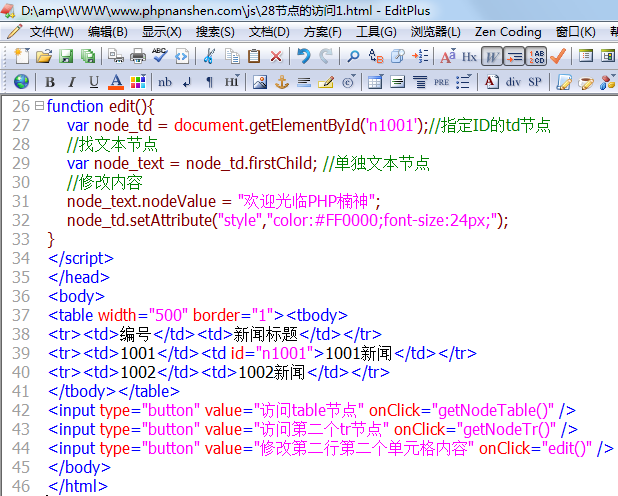Save the current file

tap(66, 56)
